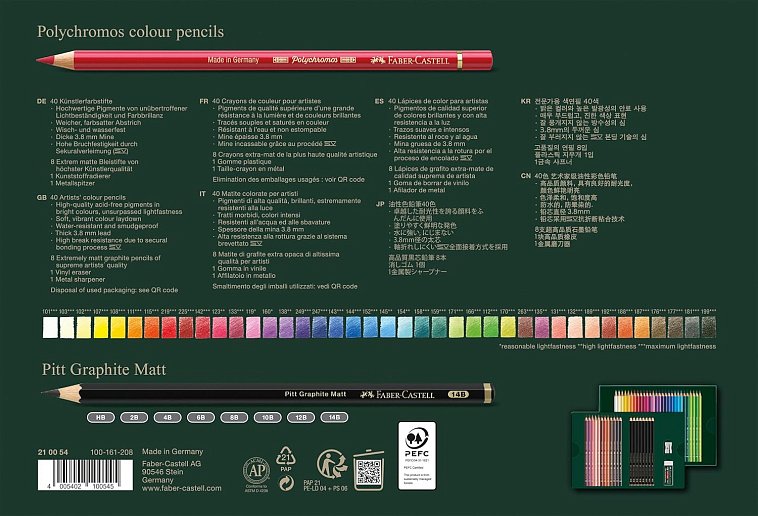Pick the violet 249 colour swatch

(303, 327)
